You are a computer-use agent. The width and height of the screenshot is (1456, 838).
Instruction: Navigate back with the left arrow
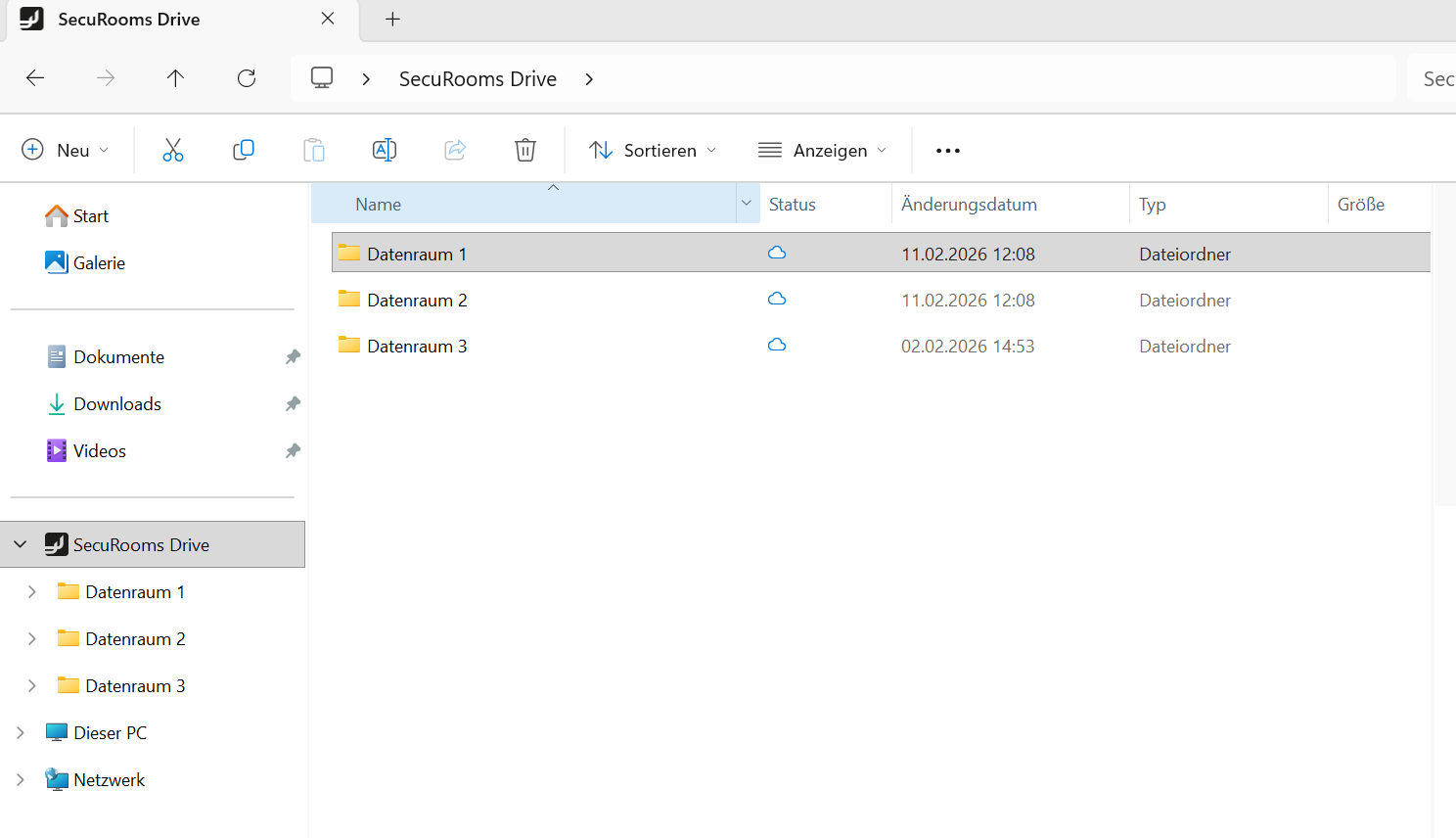35,78
